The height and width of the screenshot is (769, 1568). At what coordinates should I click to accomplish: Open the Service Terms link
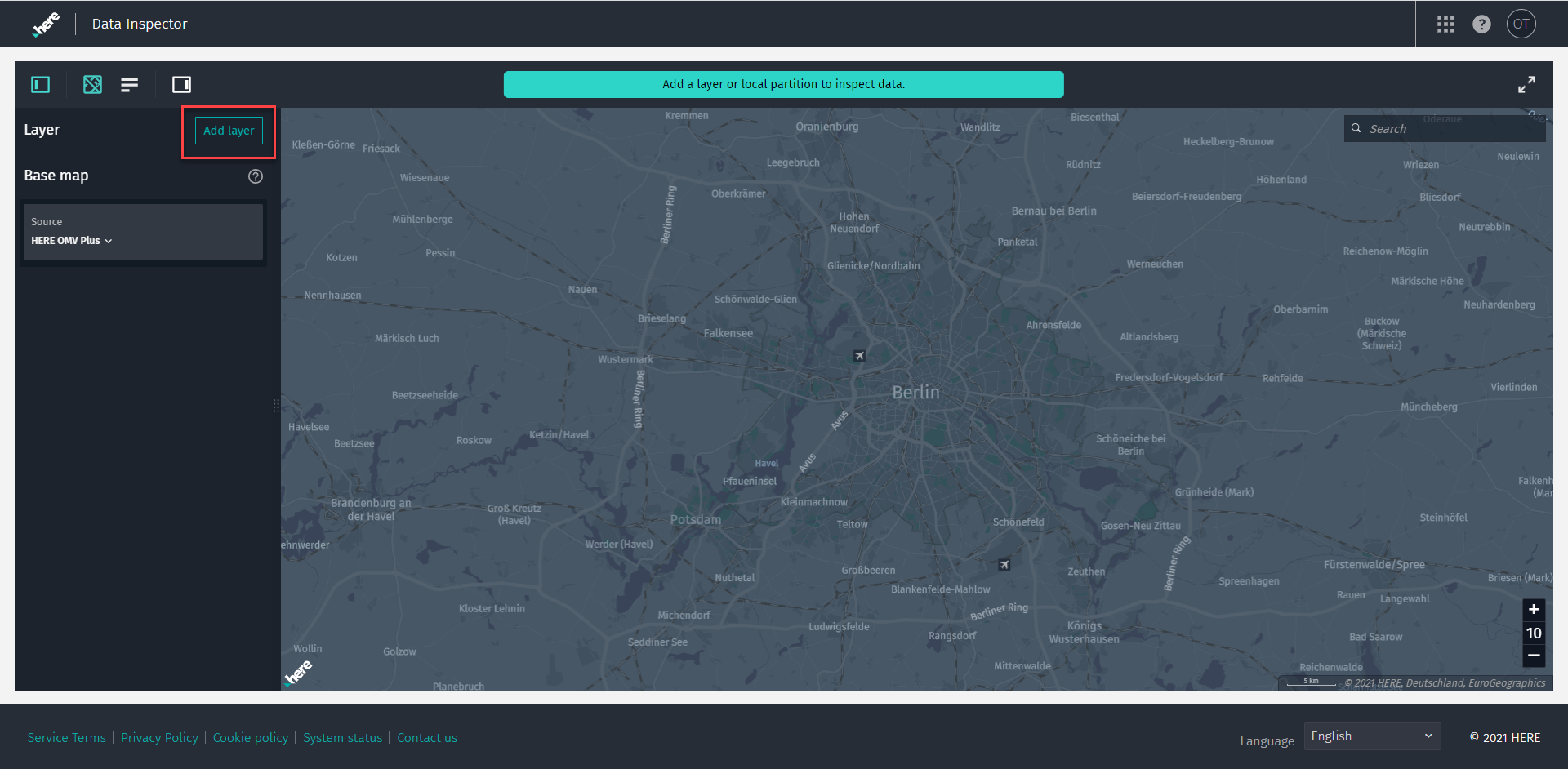click(x=67, y=738)
